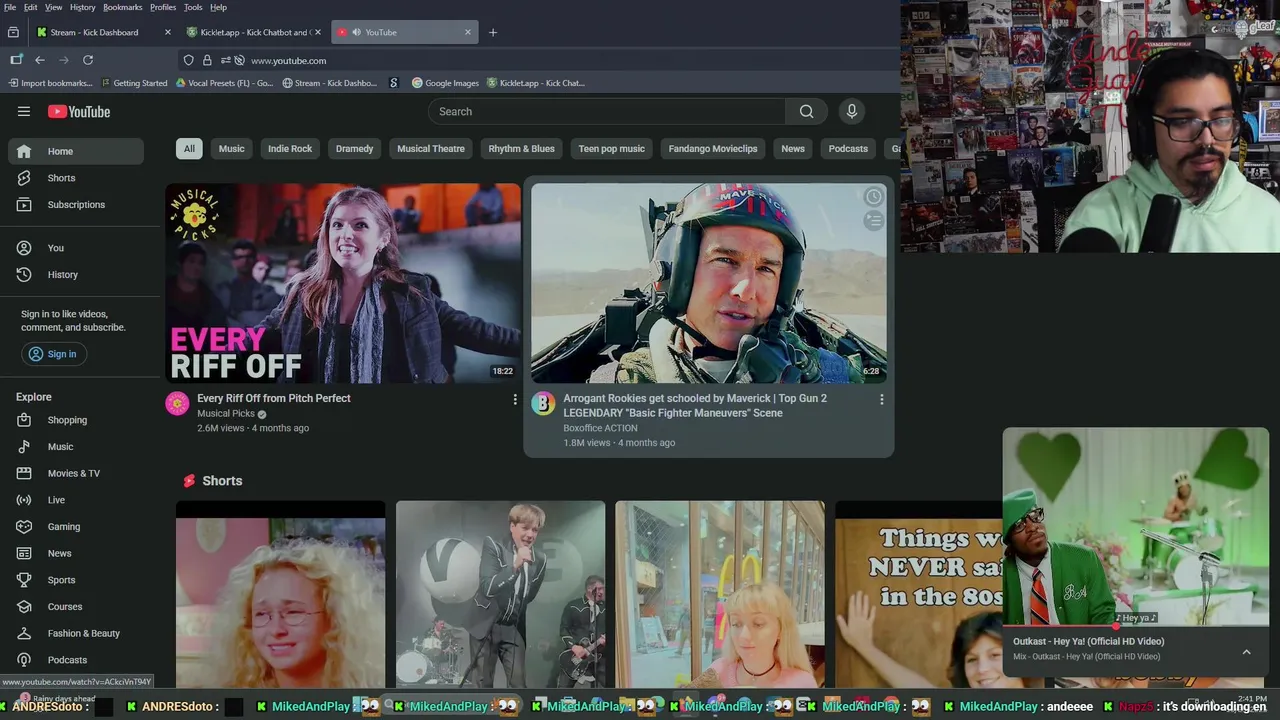Open Google Images bookmark
Viewport: 1280px width, 720px height.
(x=444, y=83)
